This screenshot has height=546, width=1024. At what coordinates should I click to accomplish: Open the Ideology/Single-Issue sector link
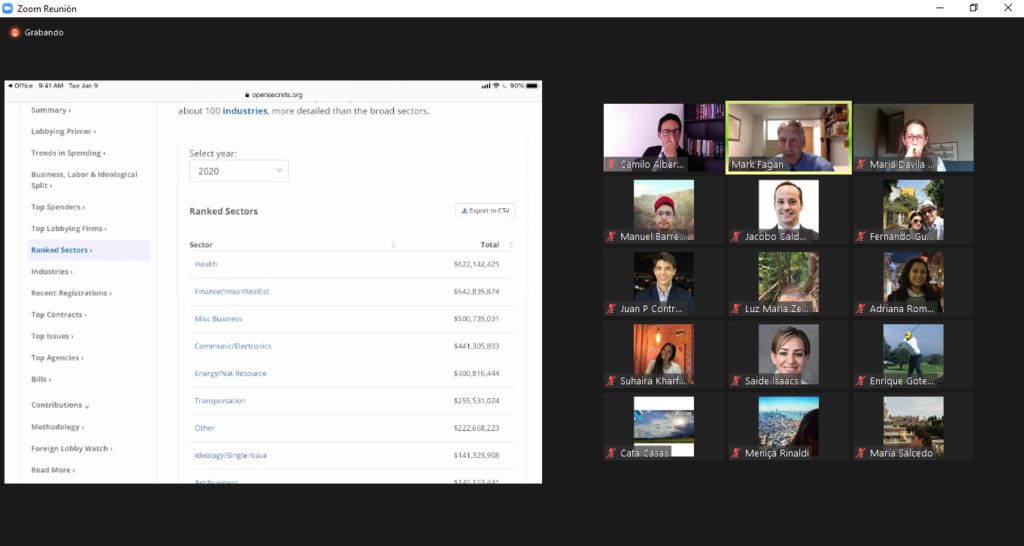coord(231,456)
